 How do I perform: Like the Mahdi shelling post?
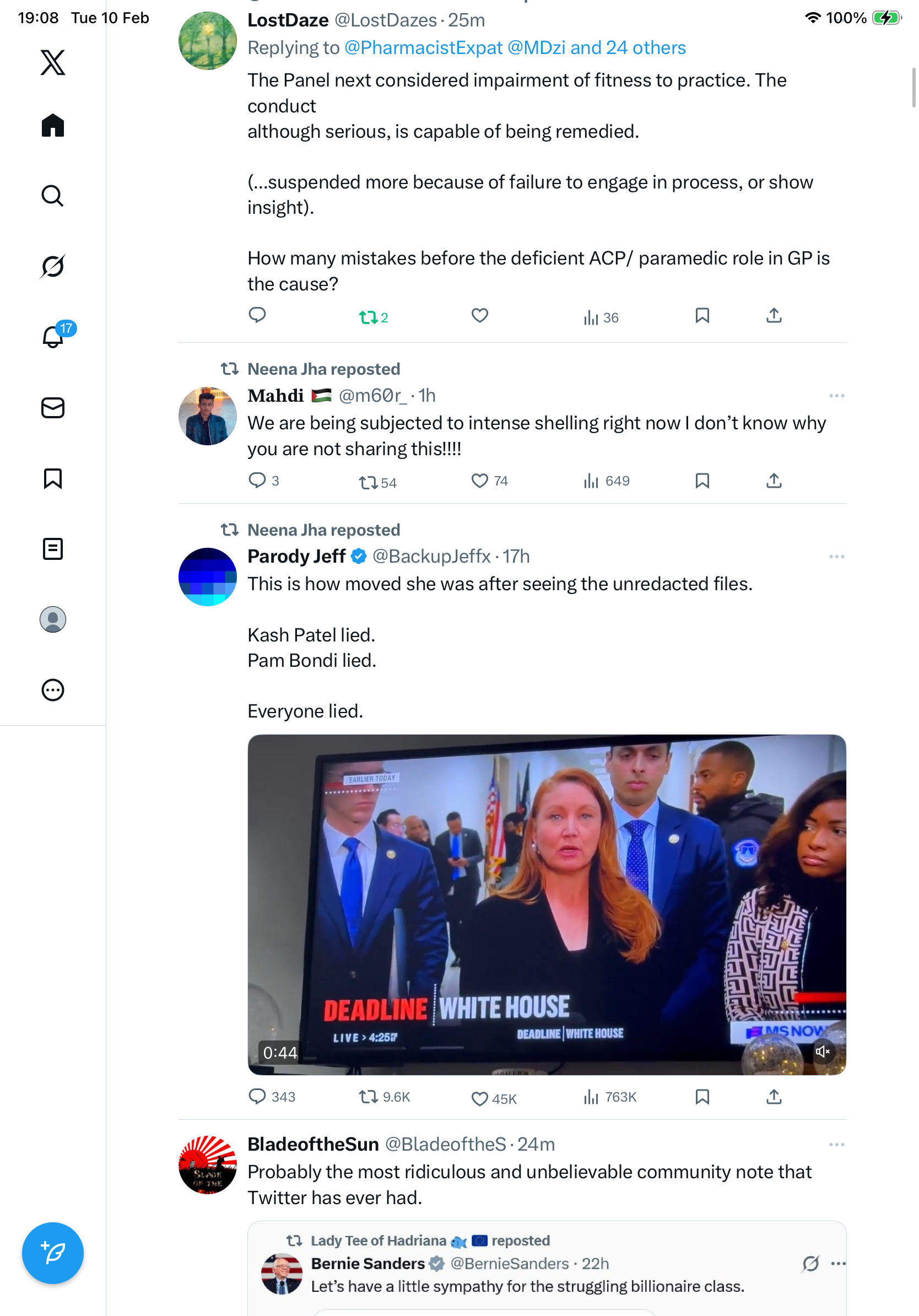pyautogui.click(x=479, y=481)
